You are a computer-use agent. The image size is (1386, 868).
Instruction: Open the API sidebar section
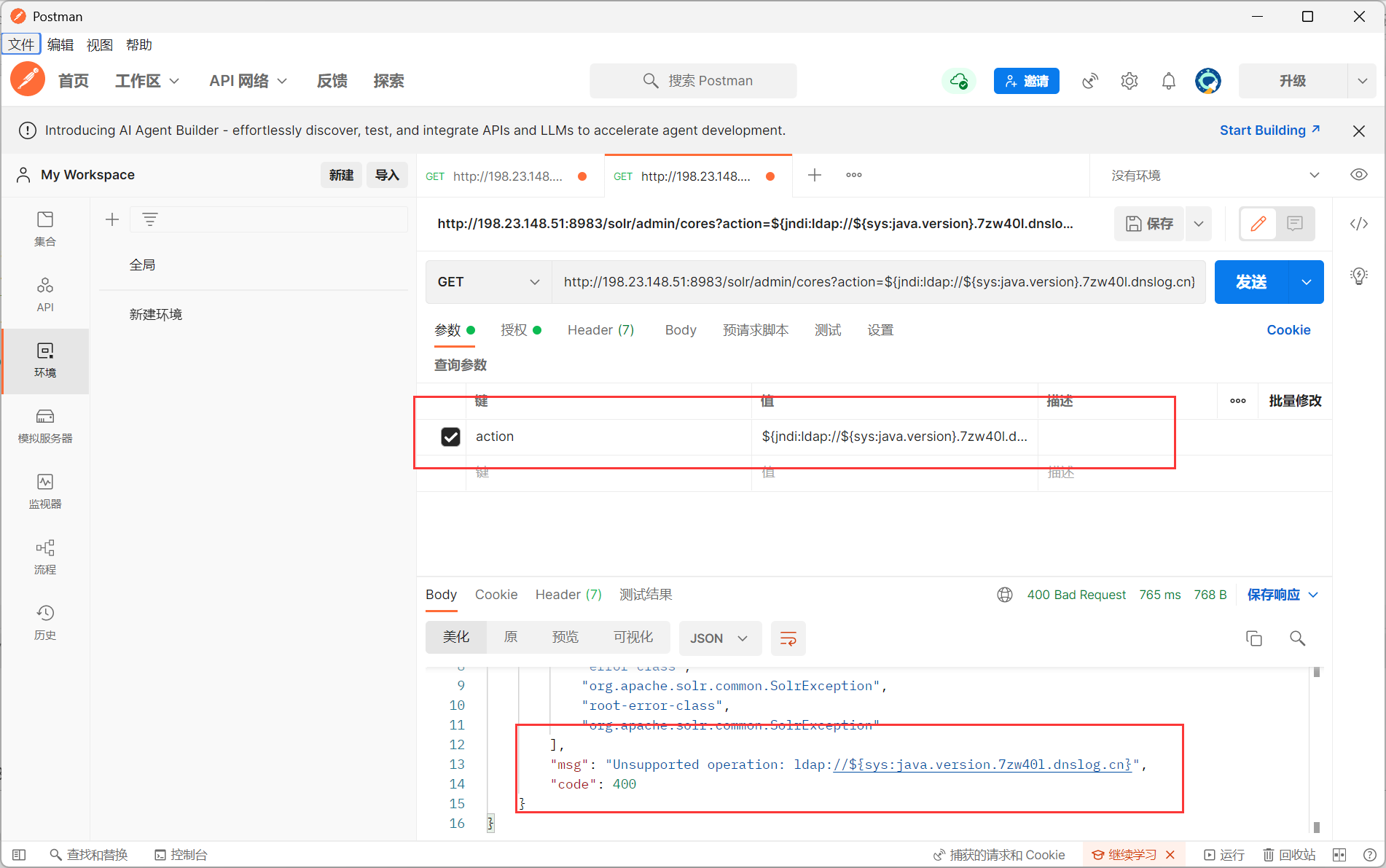pos(45,294)
